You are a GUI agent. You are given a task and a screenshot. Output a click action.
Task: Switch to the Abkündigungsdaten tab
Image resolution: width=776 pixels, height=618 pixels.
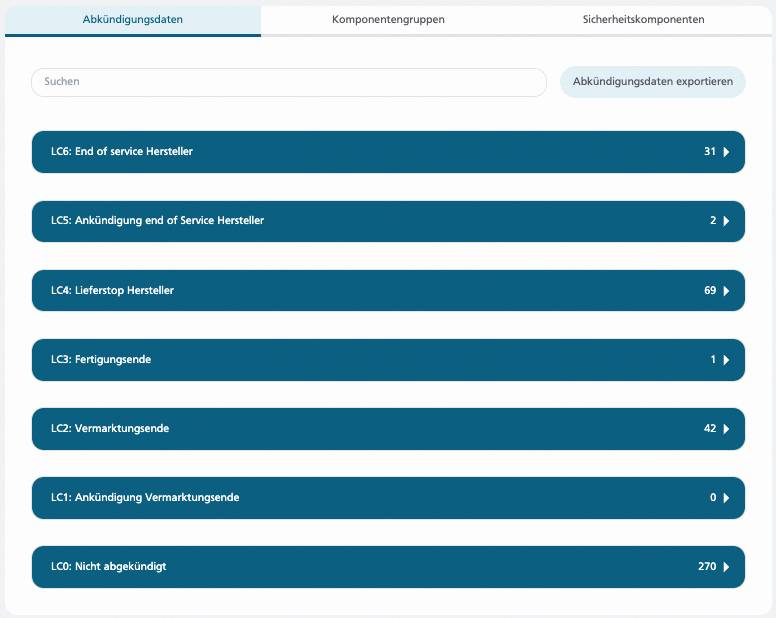pyautogui.click(x=132, y=19)
